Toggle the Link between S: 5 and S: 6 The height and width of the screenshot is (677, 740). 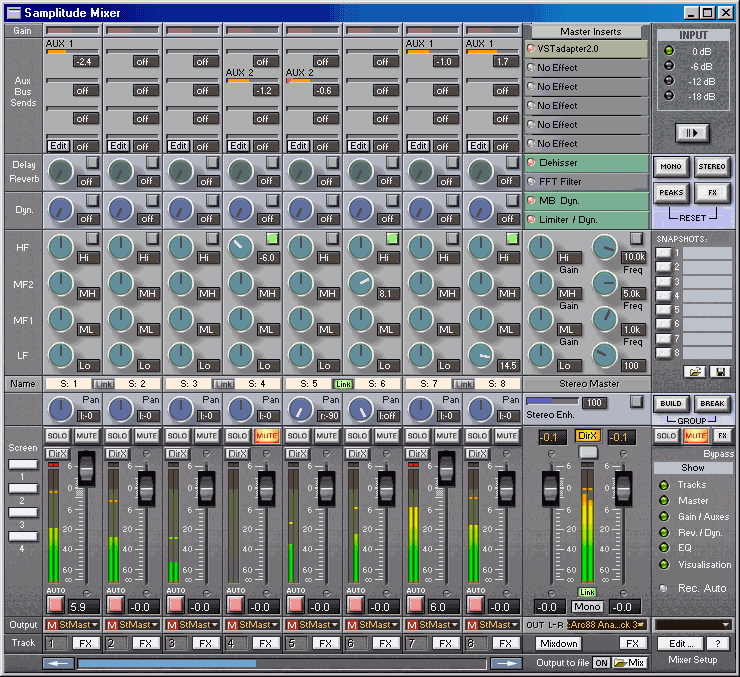343,384
